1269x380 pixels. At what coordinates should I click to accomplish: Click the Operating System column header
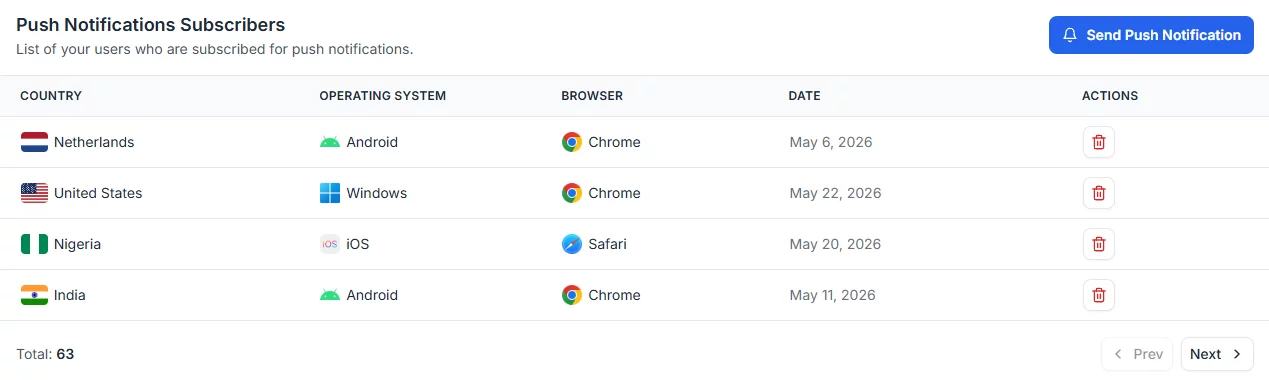point(382,96)
